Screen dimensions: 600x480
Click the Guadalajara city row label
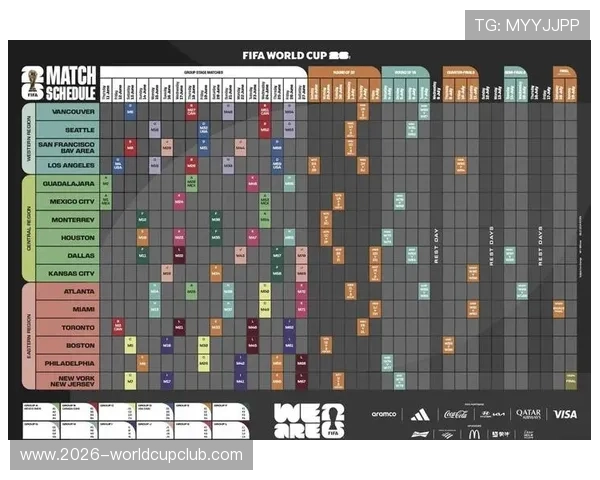[68, 183]
